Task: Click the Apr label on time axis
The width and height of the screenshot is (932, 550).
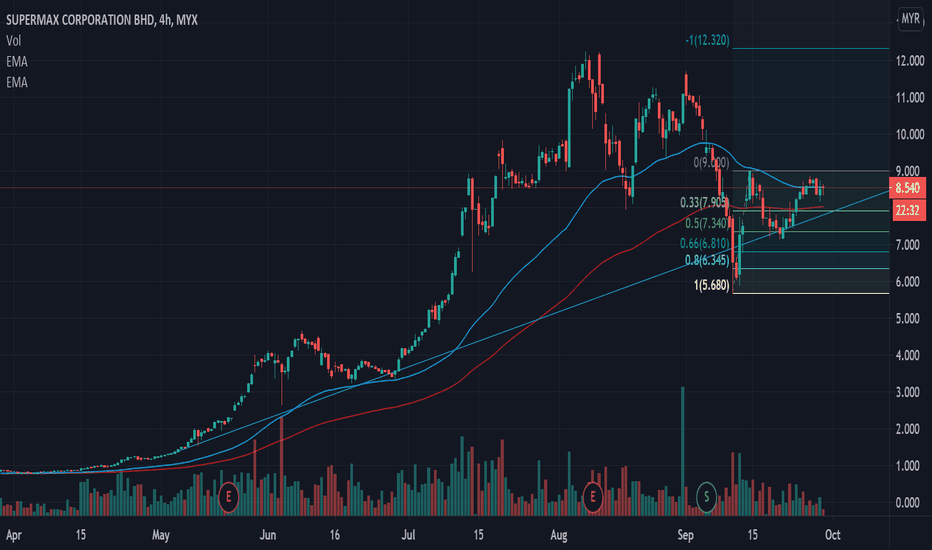Action: point(14,535)
